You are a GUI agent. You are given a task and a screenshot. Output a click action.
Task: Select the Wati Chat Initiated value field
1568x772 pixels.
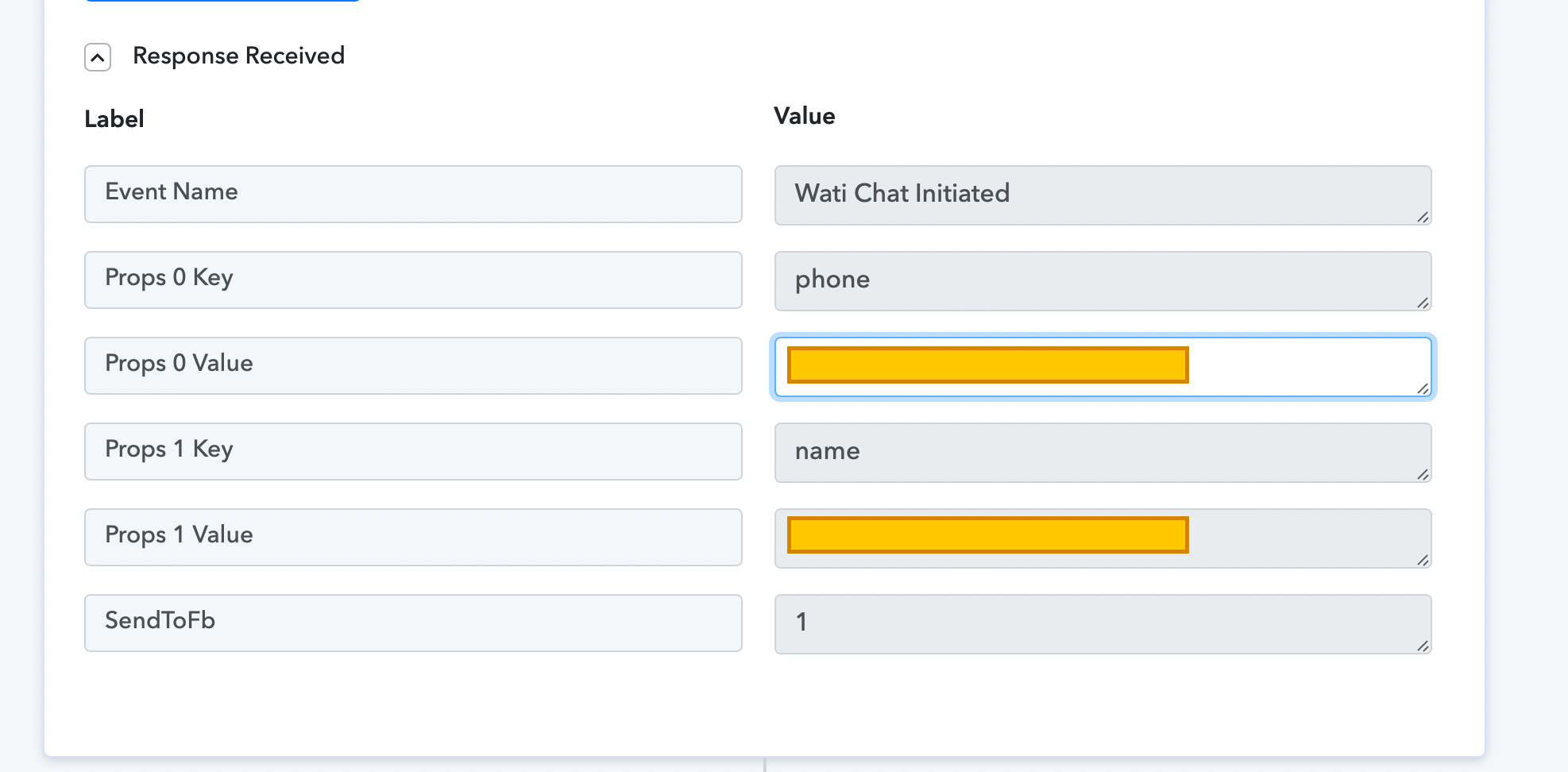(1103, 195)
